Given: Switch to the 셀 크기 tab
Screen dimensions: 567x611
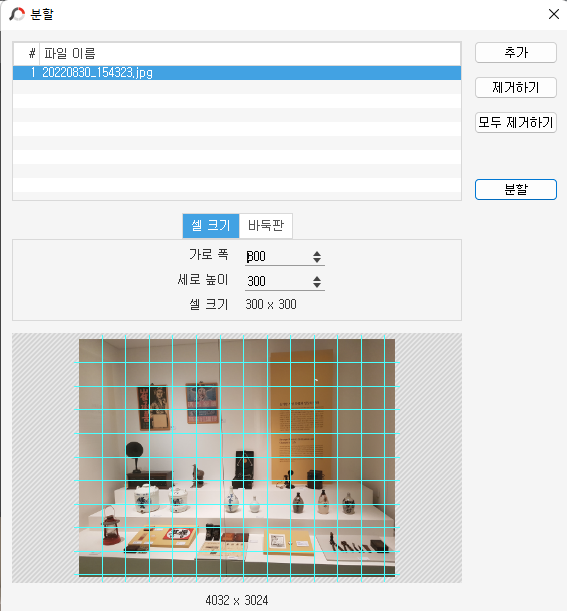Looking at the screenshot, I should click(x=211, y=225).
